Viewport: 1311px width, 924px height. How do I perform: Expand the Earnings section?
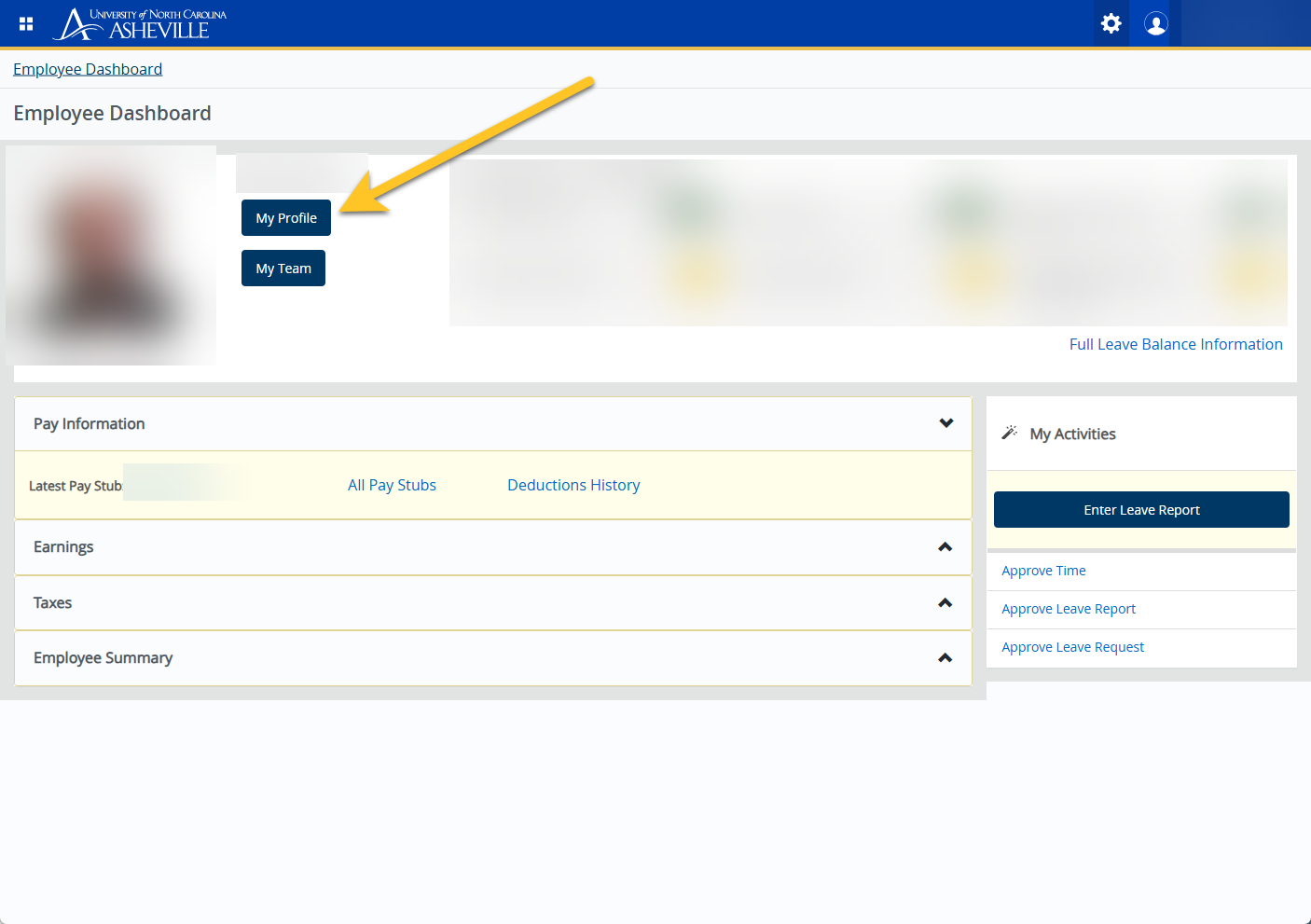pyautogui.click(x=945, y=547)
